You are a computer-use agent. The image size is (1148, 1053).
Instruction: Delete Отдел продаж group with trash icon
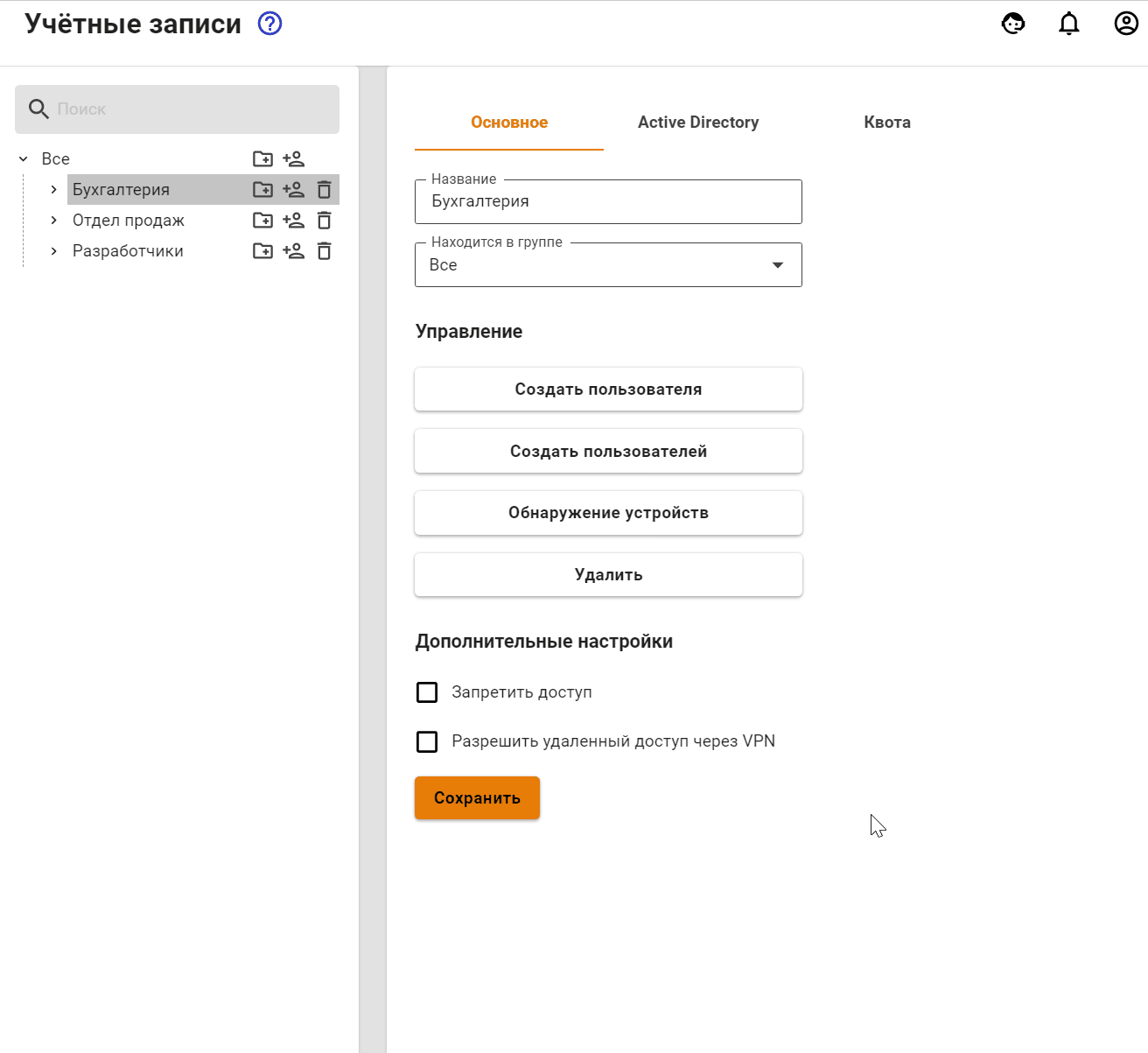[x=324, y=221]
